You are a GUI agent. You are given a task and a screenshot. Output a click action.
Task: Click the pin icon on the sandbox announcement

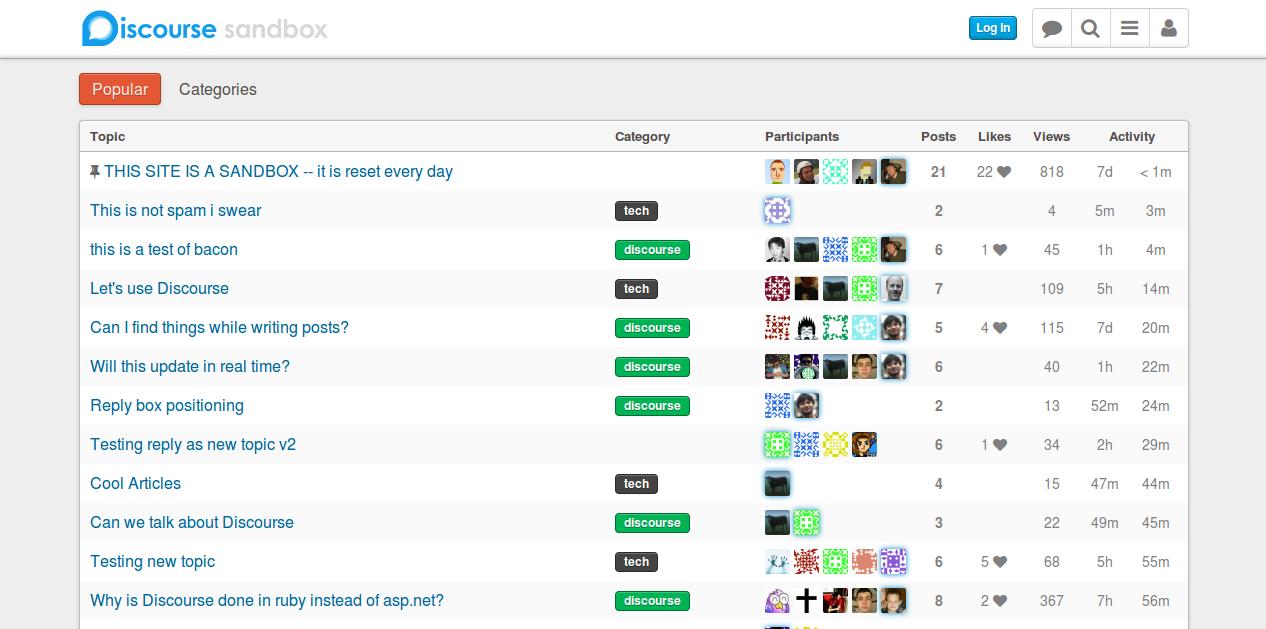tap(95, 171)
